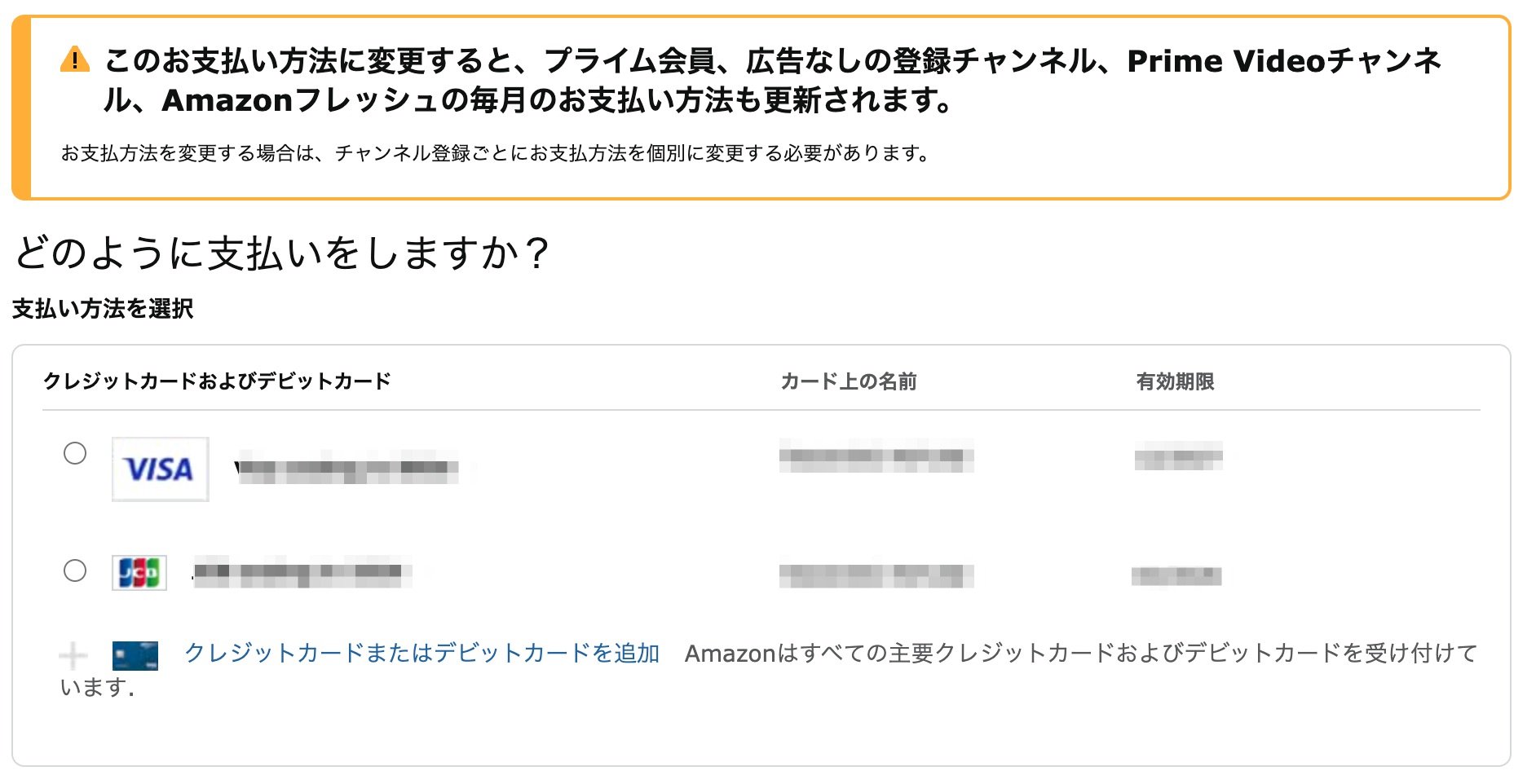Click the blue credit card icon

point(135,655)
